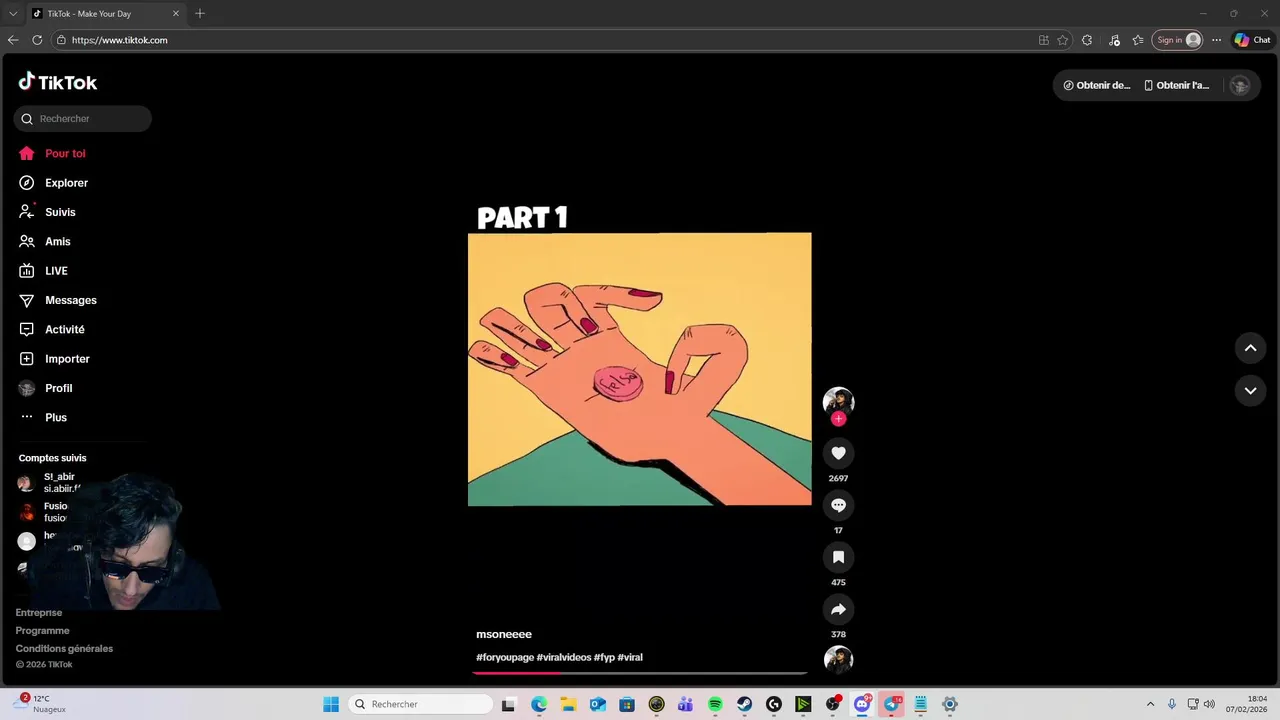Screen dimensions: 1280x720
Task: Open the Windows Start menu
Action: coord(331,704)
